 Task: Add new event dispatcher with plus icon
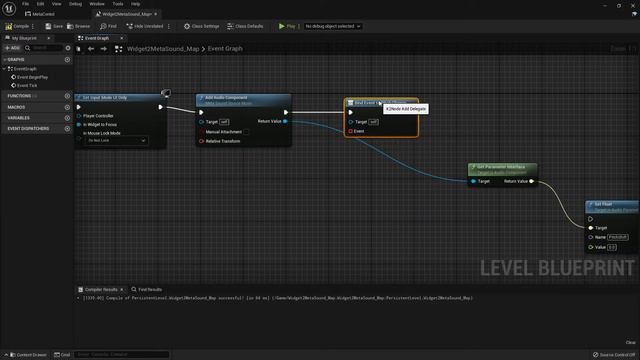tap(67, 129)
